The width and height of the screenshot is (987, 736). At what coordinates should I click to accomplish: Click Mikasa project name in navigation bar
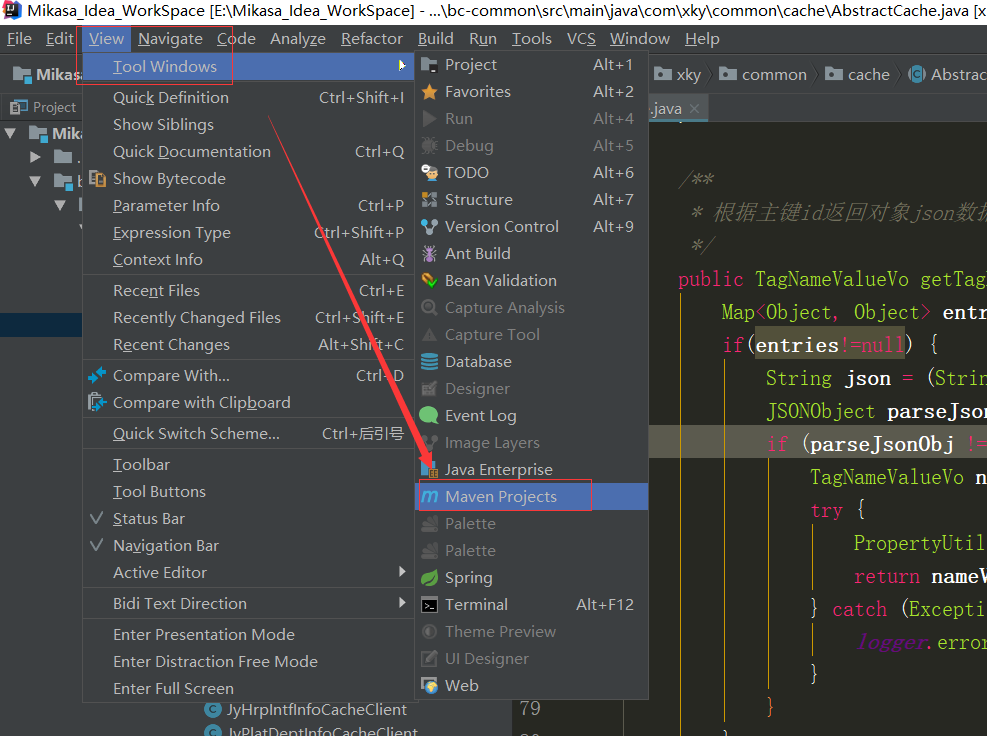(59, 74)
